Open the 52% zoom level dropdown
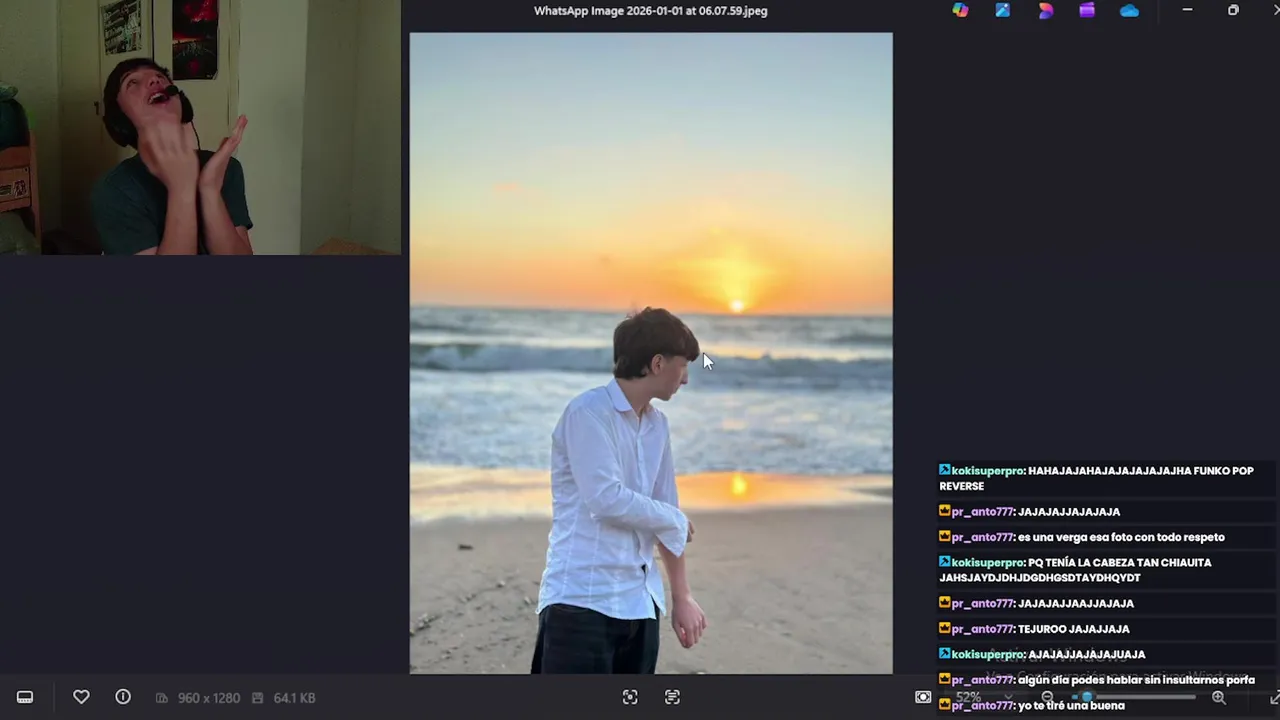 (984, 697)
